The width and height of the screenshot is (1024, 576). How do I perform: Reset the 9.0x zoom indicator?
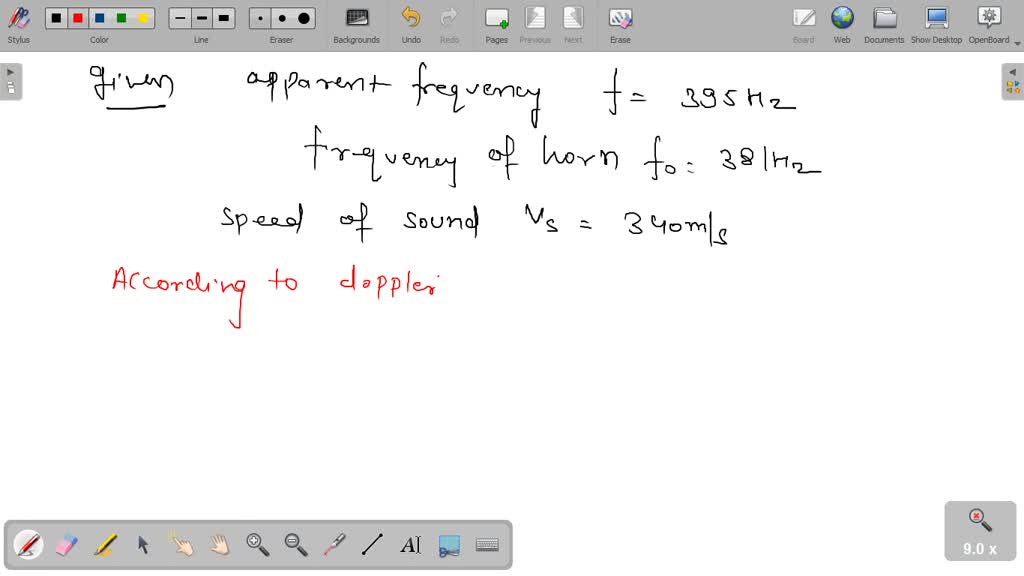click(980, 531)
